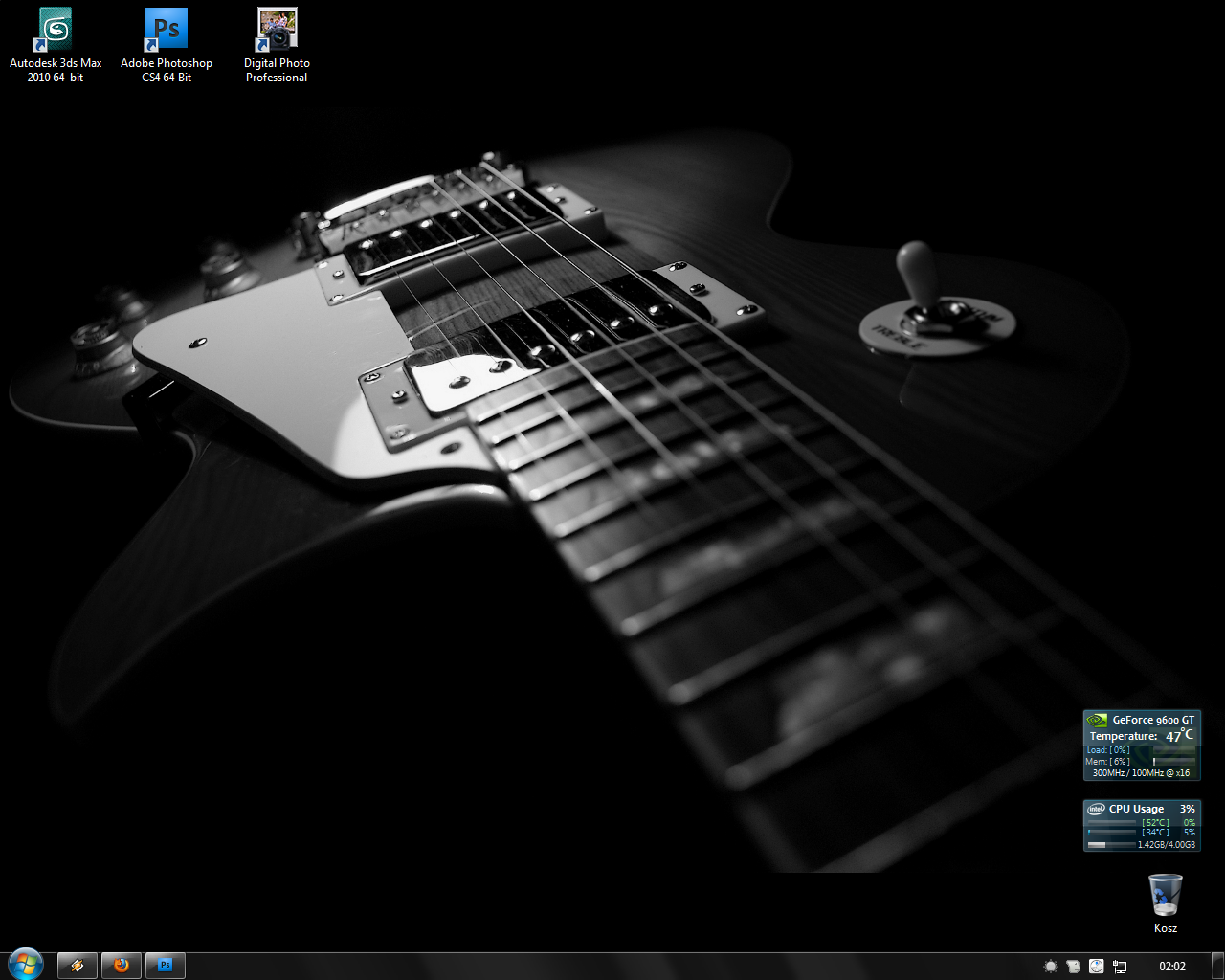The width and height of the screenshot is (1225, 980).
Task: Click the RAM usage bar showing 1.42GB/4.00GB
Action: 1110,845
